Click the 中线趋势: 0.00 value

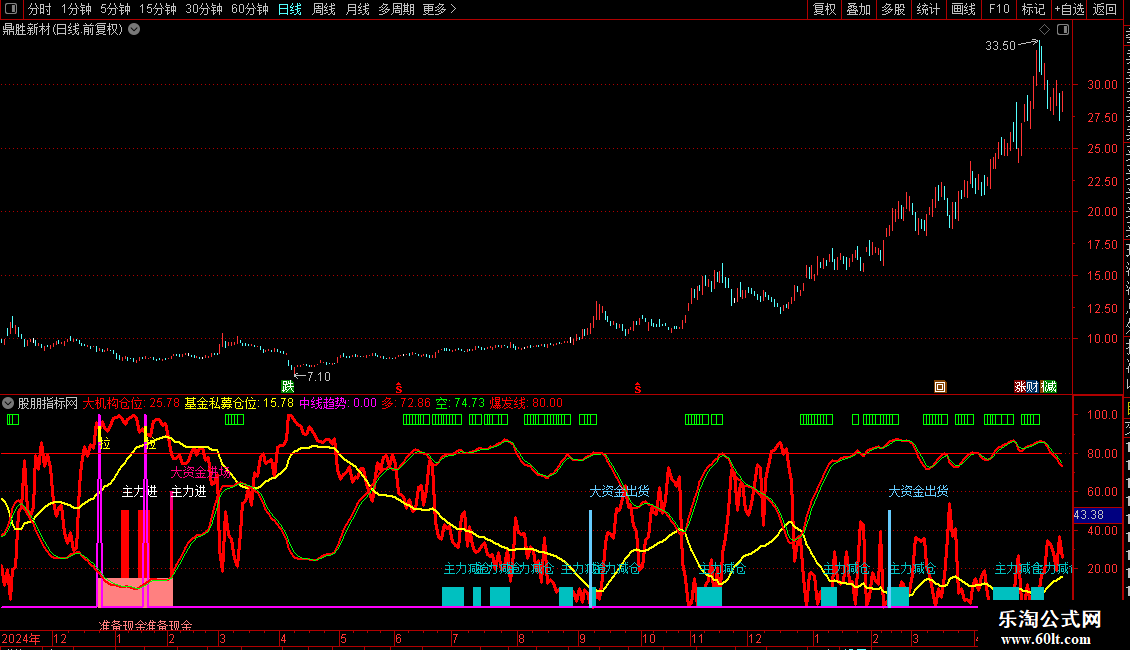pyautogui.click(x=338, y=403)
